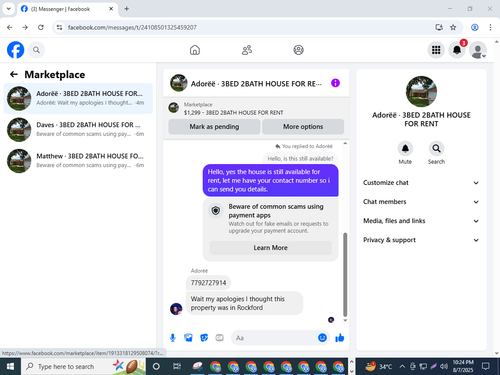Click the purple reply message bubble

click(270, 180)
